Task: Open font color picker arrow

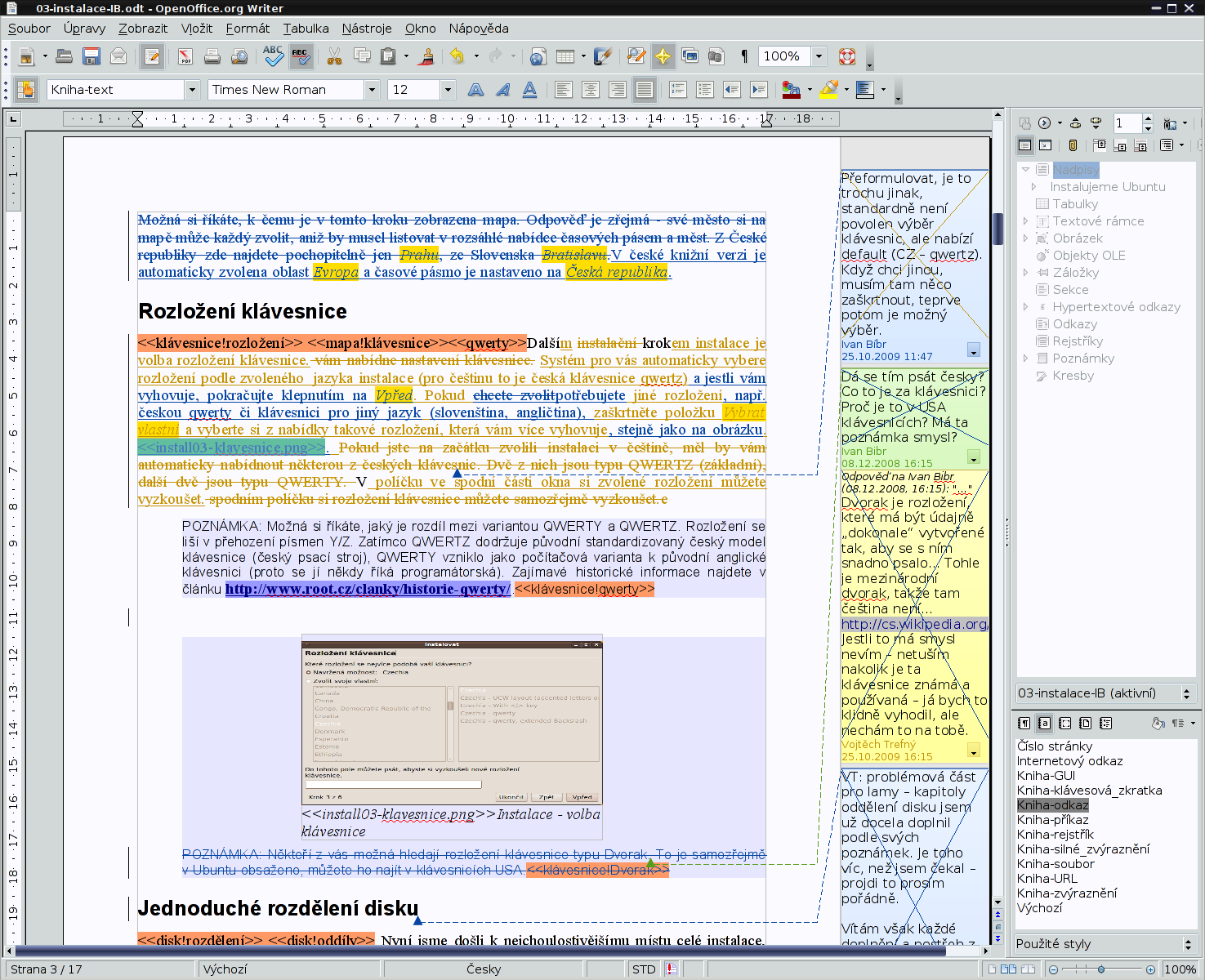Action: (x=810, y=90)
